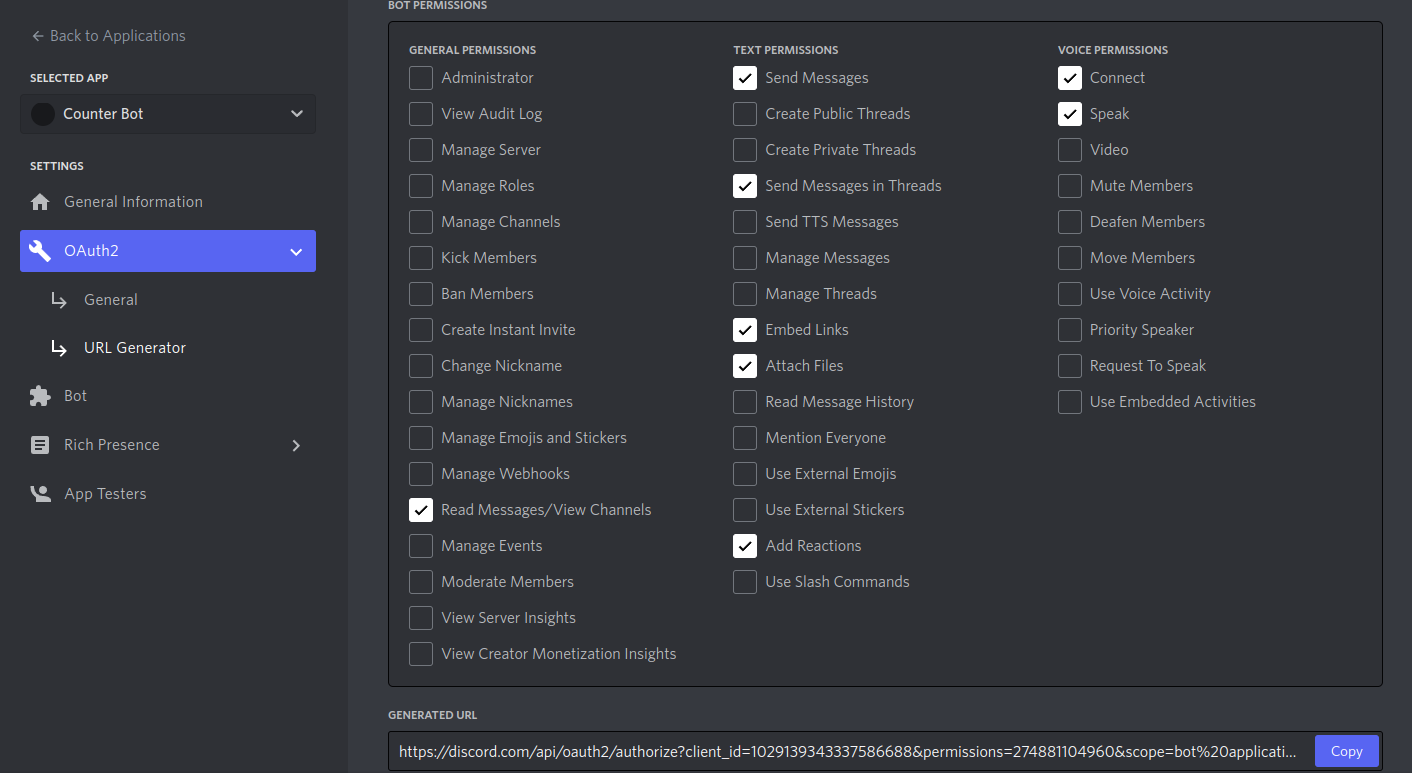
Task: Tick the Deafen Members checkbox
Action: click(x=1070, y=222)
